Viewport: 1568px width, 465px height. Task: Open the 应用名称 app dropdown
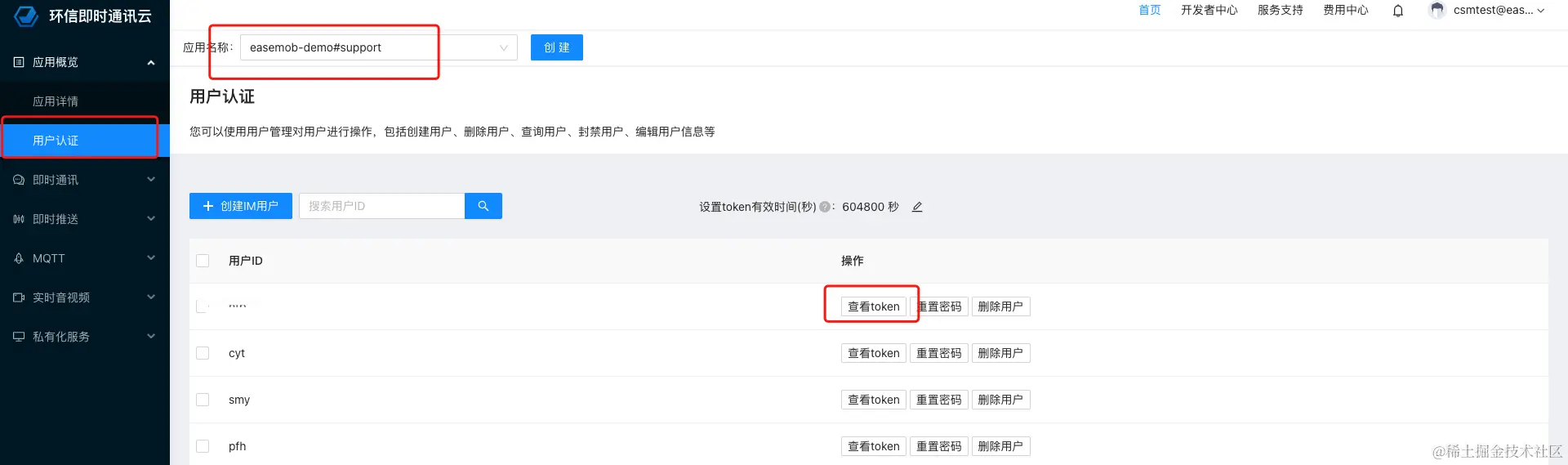(x=379, y=47)
